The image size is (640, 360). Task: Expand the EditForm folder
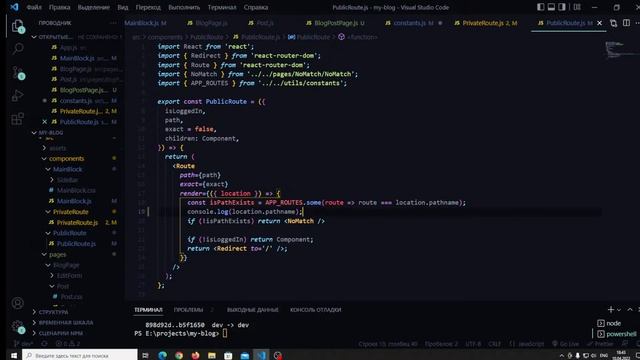tap(52, 276)
